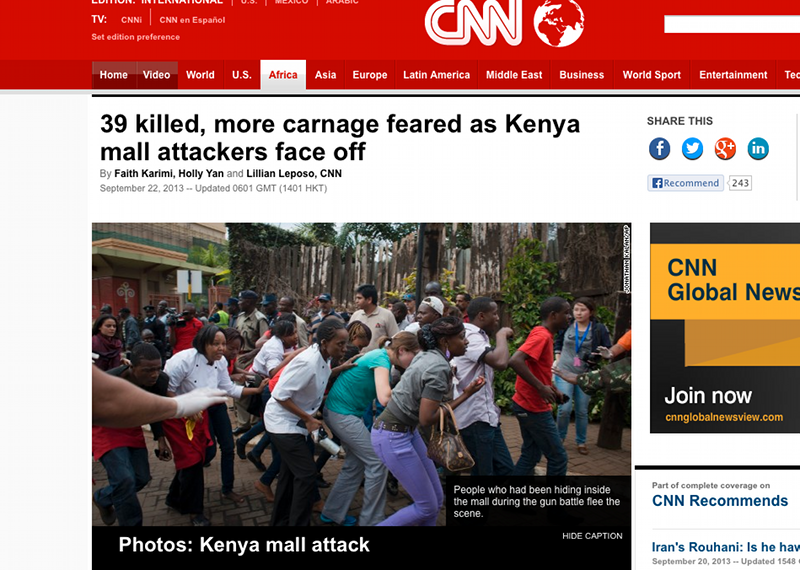This screenshot has width=800, height=570.
Task: Hide the photo caption
Action: (x=592, y=536)
